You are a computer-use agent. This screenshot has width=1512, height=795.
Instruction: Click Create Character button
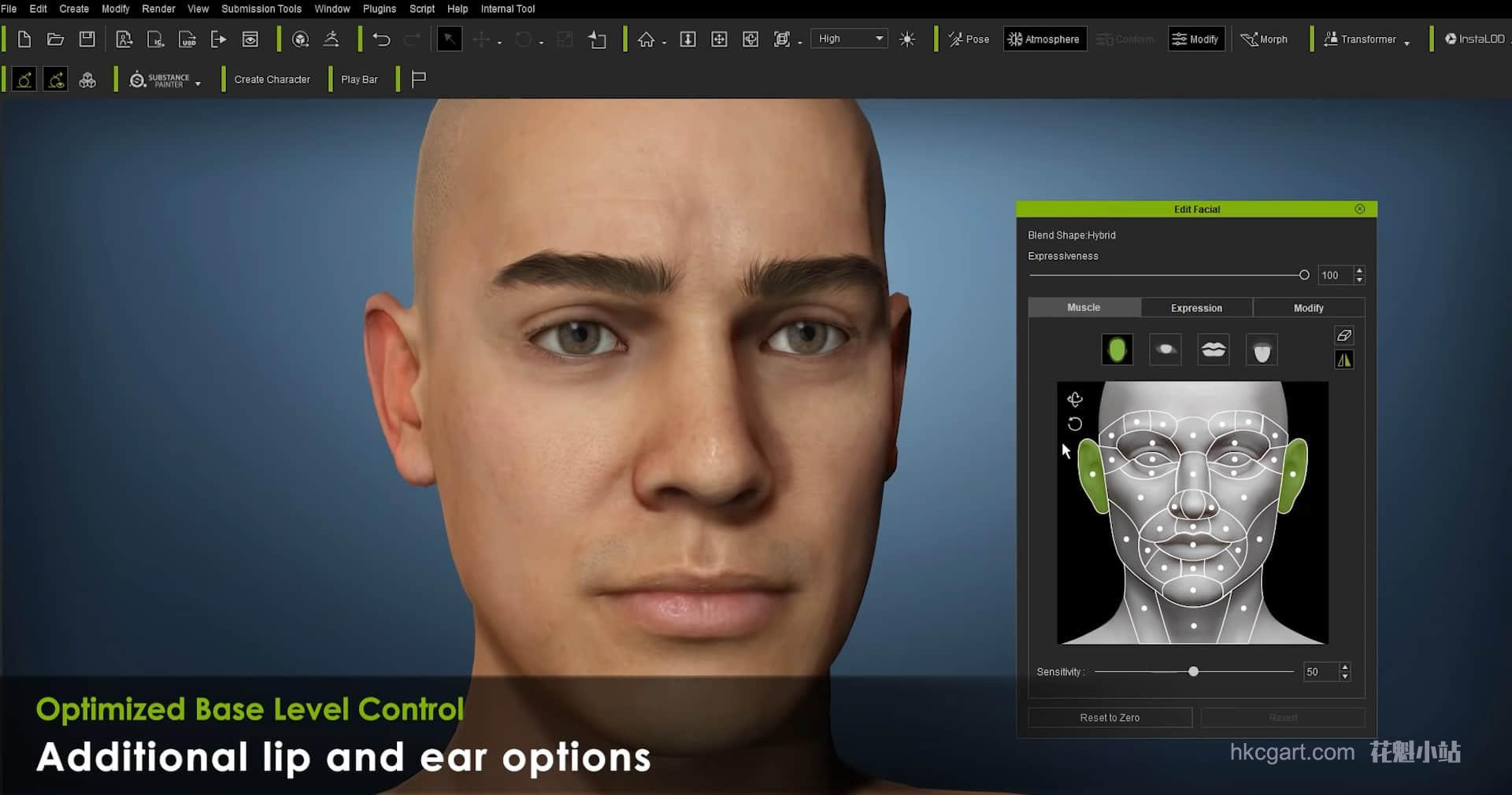pos(272,79)
